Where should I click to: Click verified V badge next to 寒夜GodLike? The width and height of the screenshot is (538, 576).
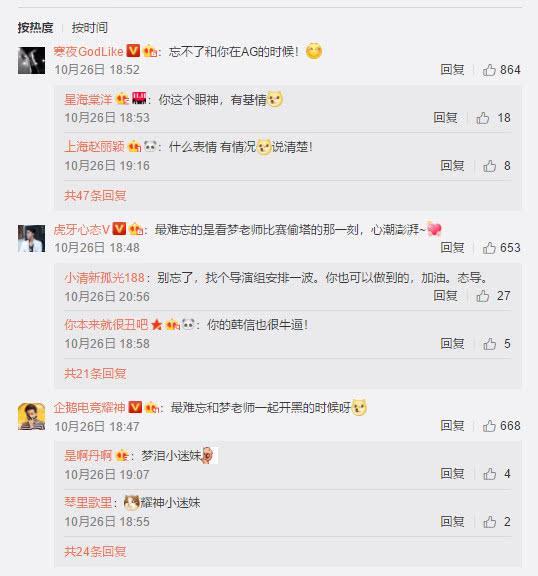(133, 51)
